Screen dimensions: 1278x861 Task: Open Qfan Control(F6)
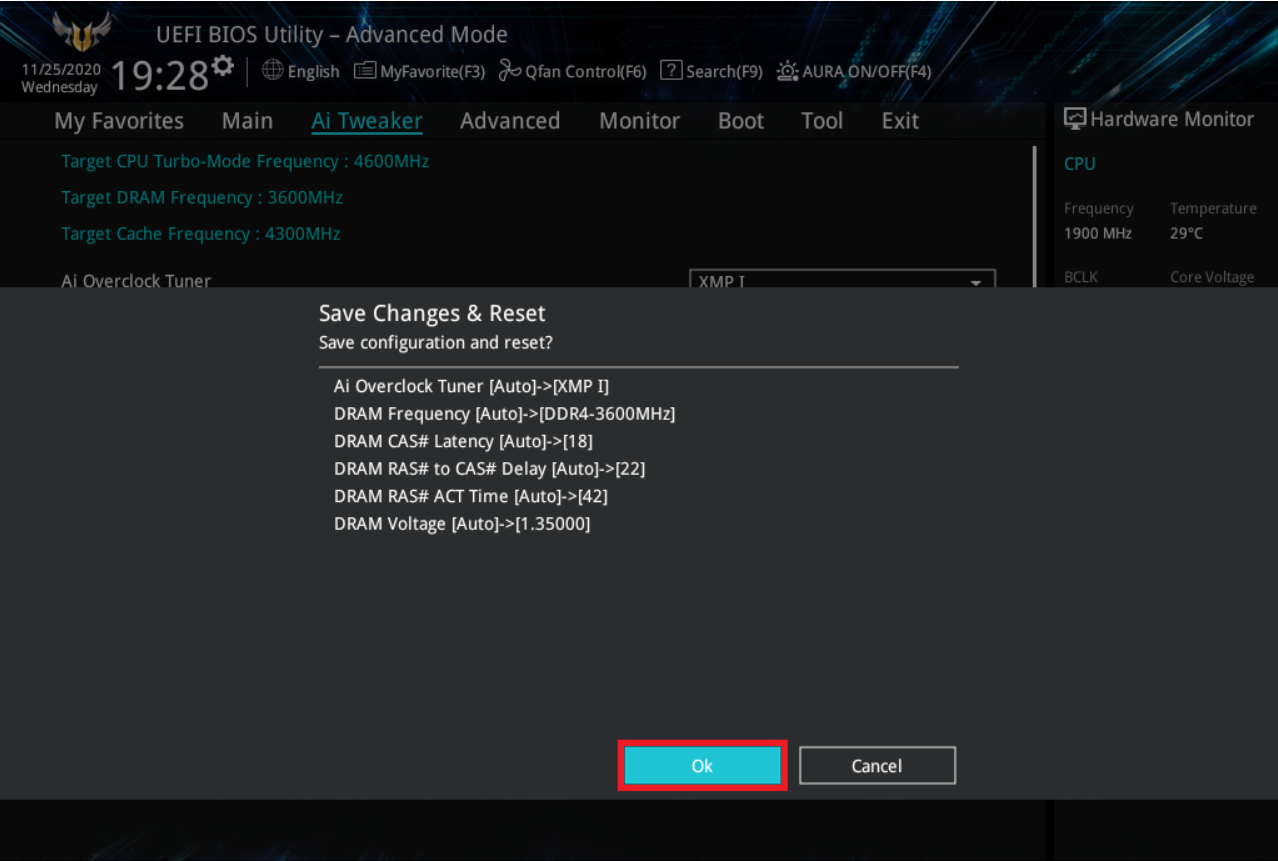point(572,71)
